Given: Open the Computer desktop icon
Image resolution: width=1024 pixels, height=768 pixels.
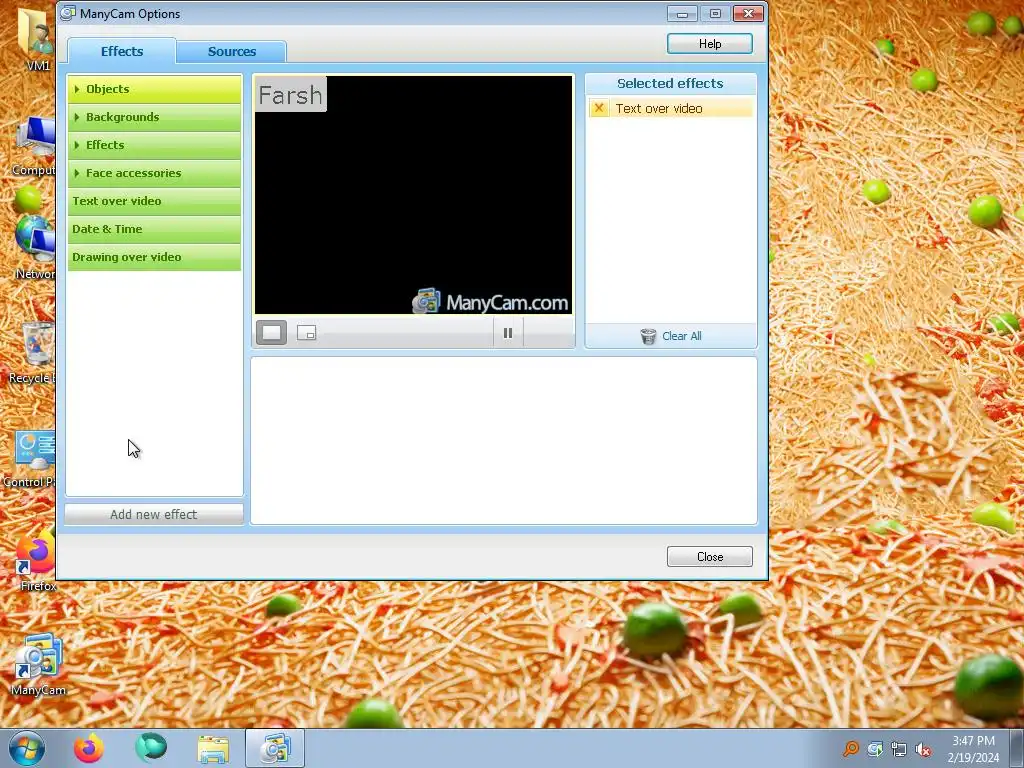Looking at the screenshot, I should 34,145.
